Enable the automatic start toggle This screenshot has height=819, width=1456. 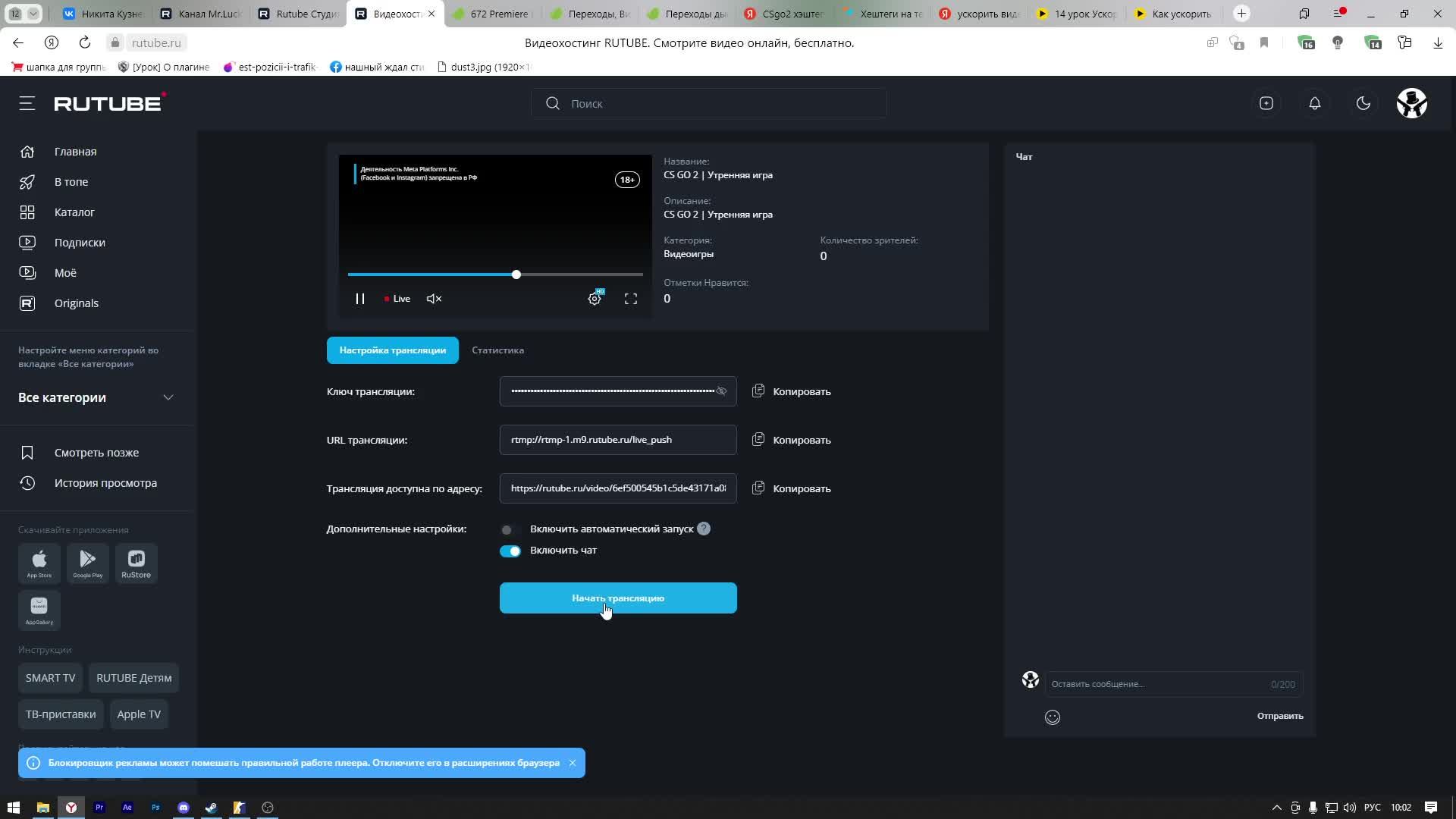tap(510, 529)
